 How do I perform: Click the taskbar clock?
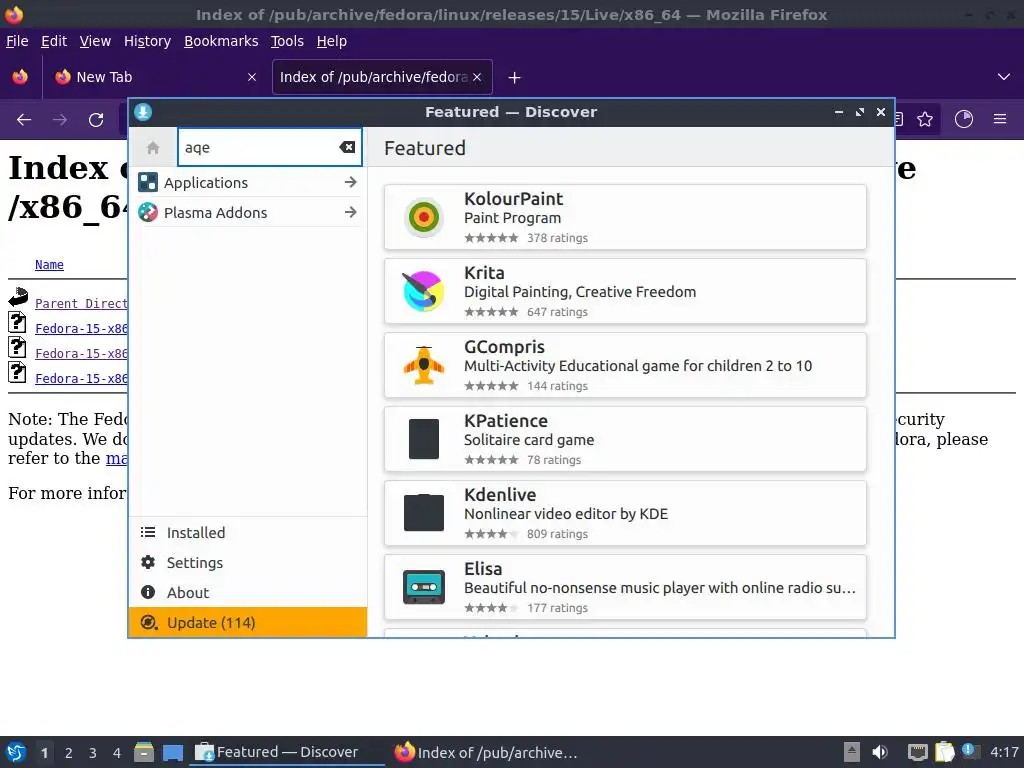tap(1004, 752)
